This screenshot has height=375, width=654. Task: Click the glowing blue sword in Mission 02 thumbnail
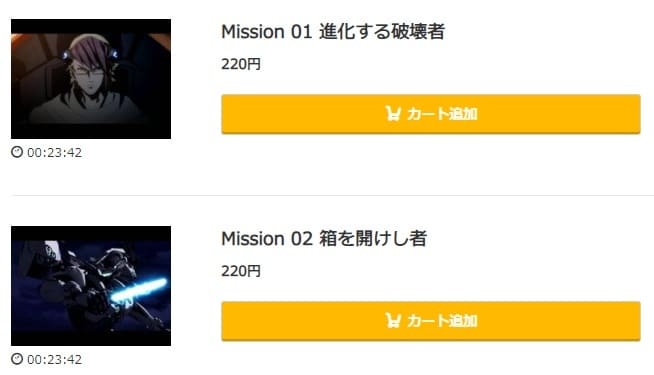pos(139,289)
